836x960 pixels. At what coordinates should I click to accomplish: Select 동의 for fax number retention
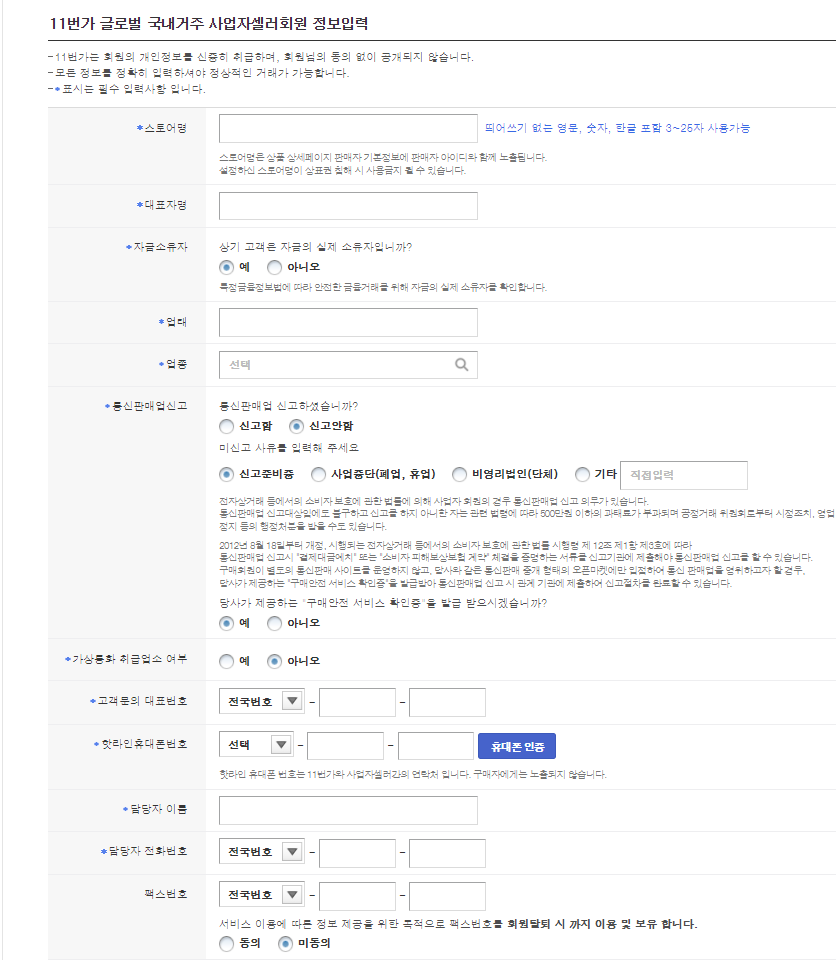pos(227,943)
